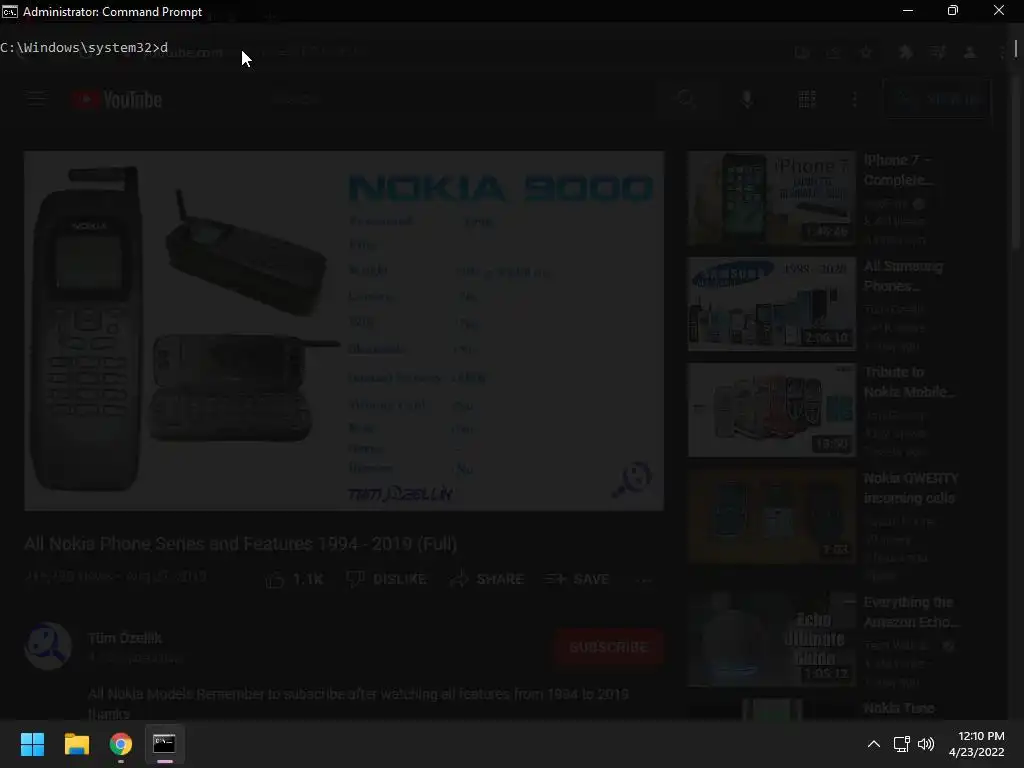Open the Windows Start menu
The image size is (1024, 768).
pos(32,744)
